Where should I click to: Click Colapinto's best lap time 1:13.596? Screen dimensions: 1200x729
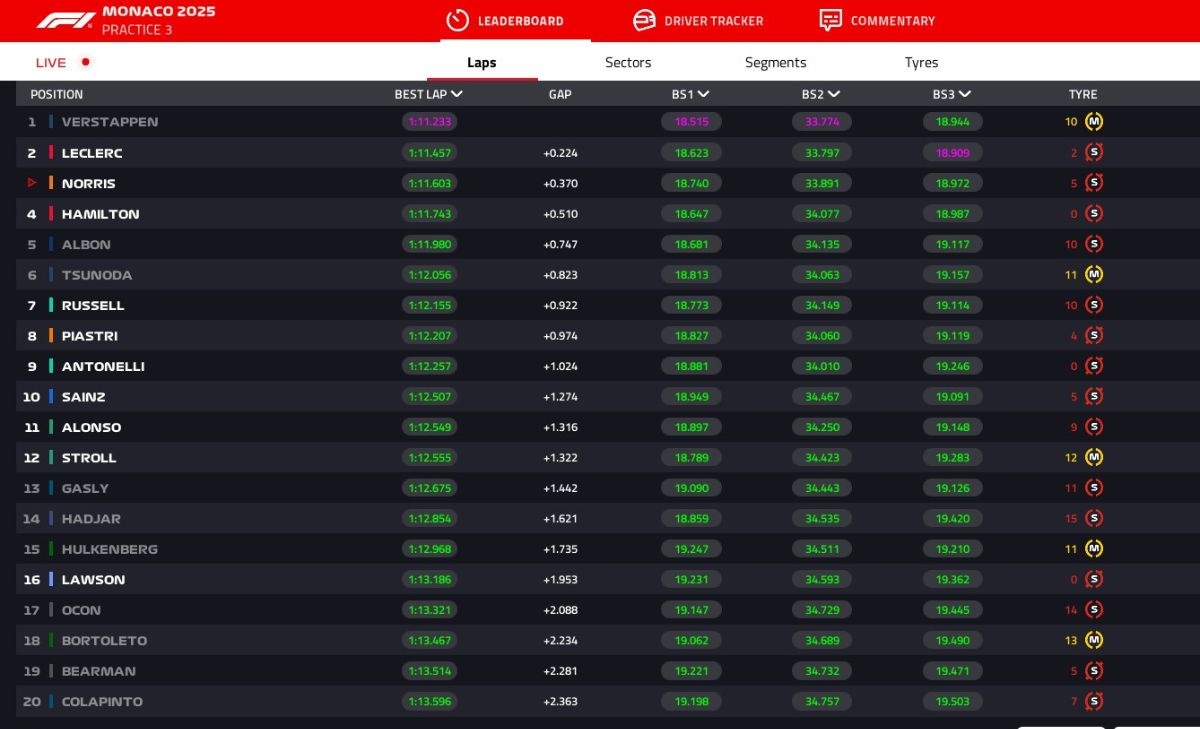(429, 702)
